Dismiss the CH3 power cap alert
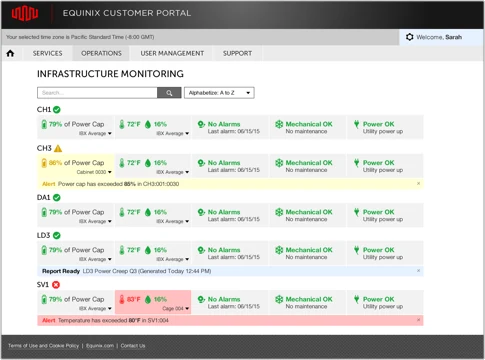Image resolution: width=485 pixels, height=360 pixels. click(x=419, y=184)
